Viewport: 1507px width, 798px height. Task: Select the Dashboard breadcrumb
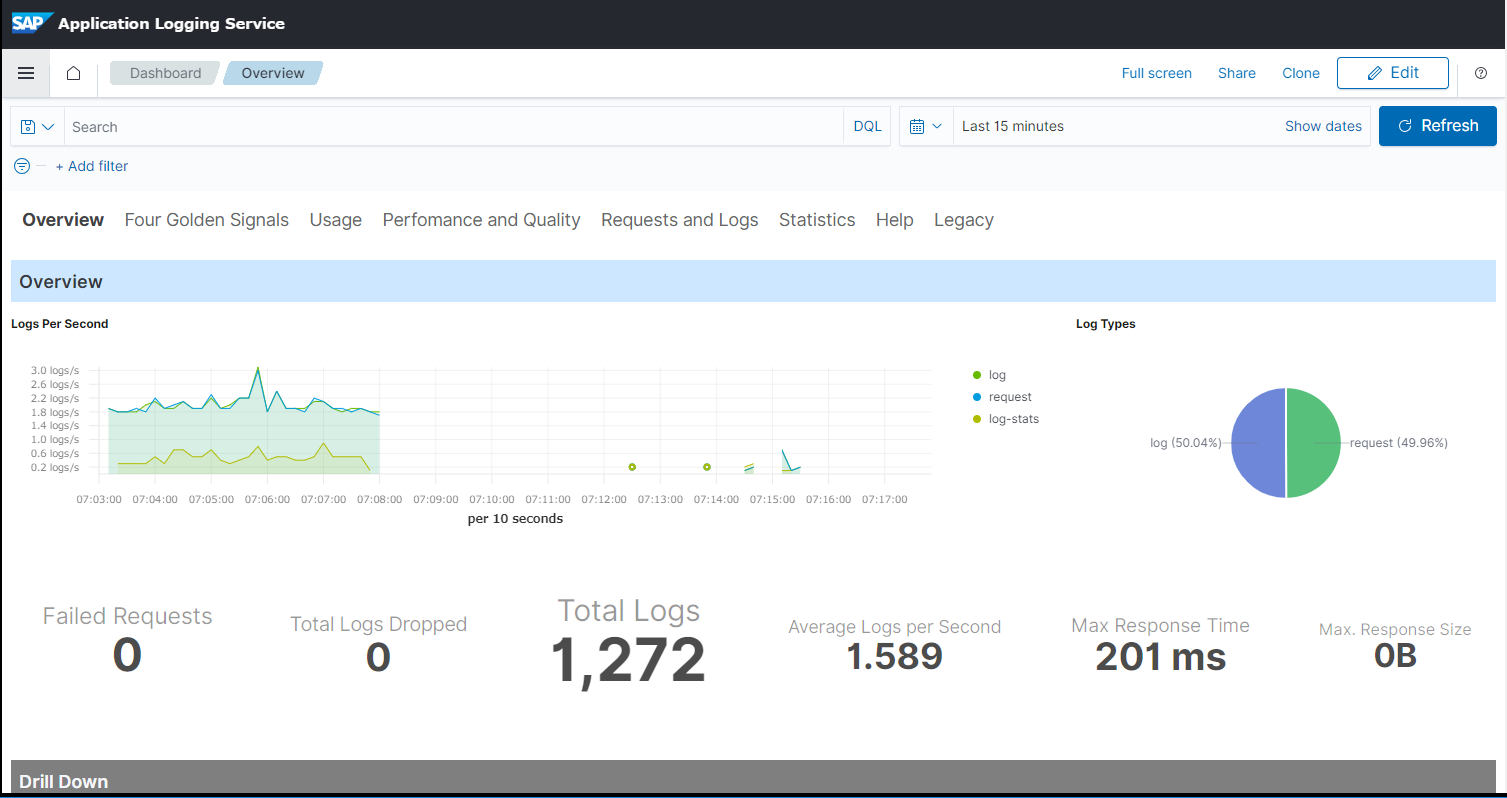click(165, 73)
